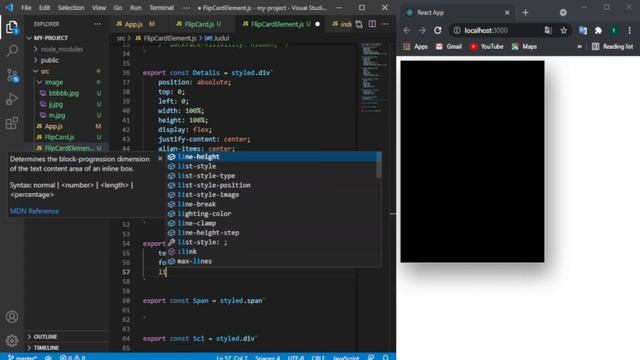Image resolution: width=640 pixels, height=360 pixels.
Task: Close the suggestion details pane
Action: pos(160,158)
